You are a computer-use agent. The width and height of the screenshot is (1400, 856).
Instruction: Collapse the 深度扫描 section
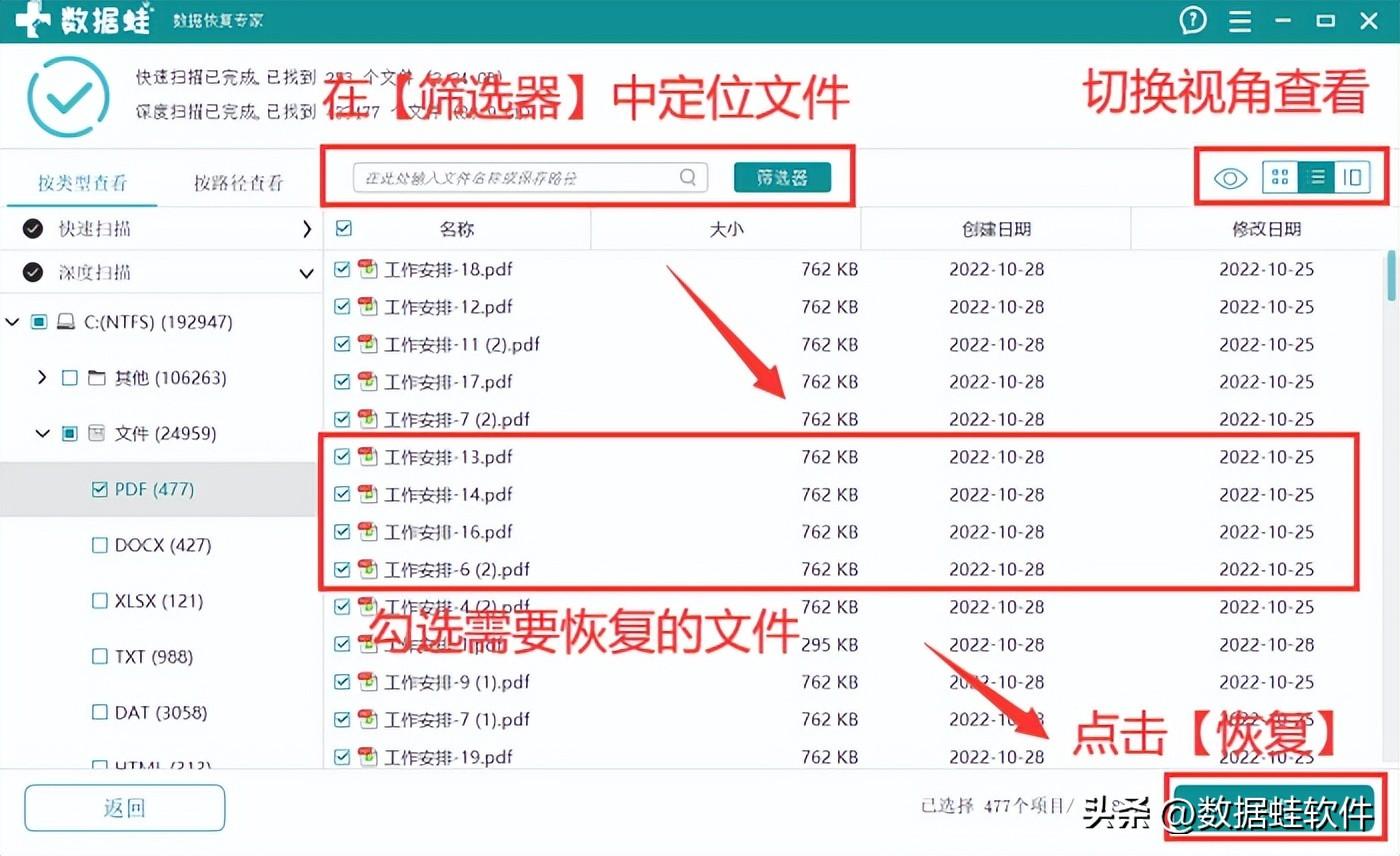point(307,272)
